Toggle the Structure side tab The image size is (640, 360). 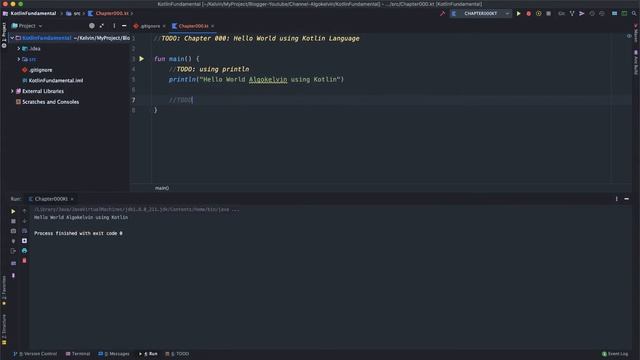[4, 329]
